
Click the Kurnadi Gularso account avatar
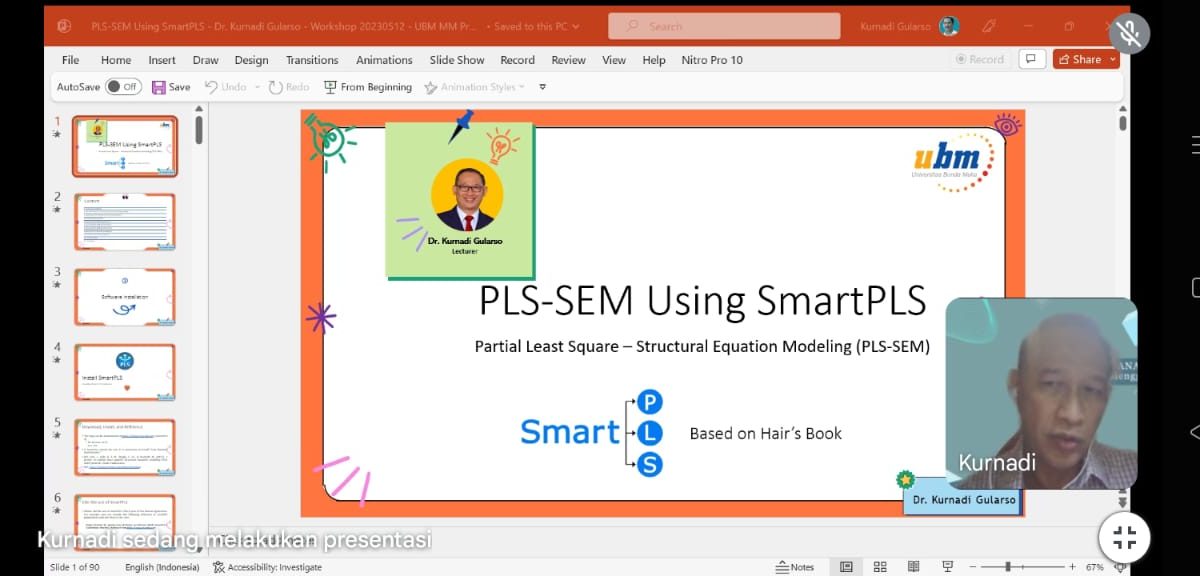pos(949,26)
